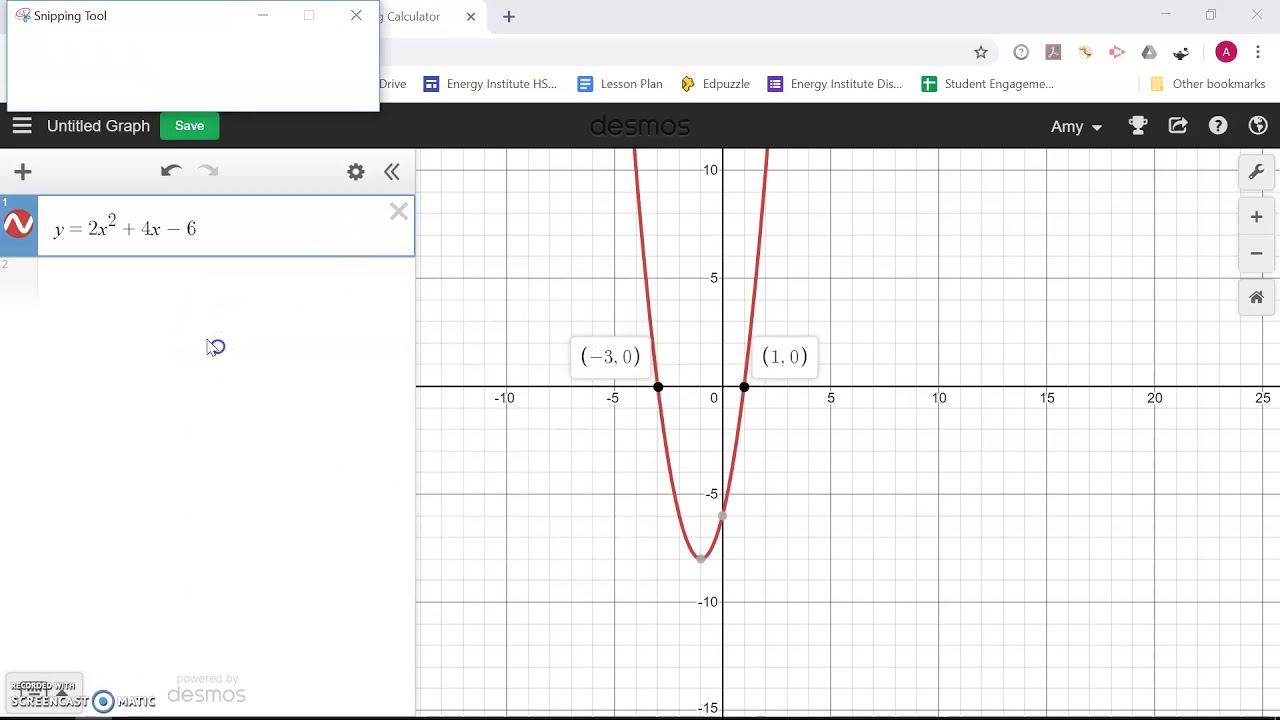Screen dimensions: 1280x720
Task: Collapse the expression list panel
Action: [x=392, y=172]
